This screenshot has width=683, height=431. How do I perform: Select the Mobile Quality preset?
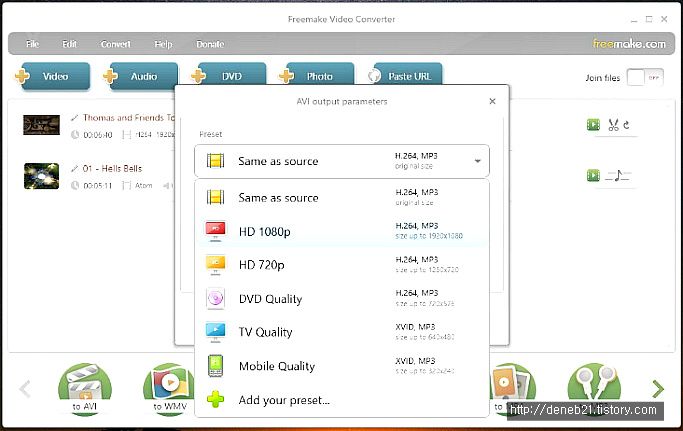point(342,366)
